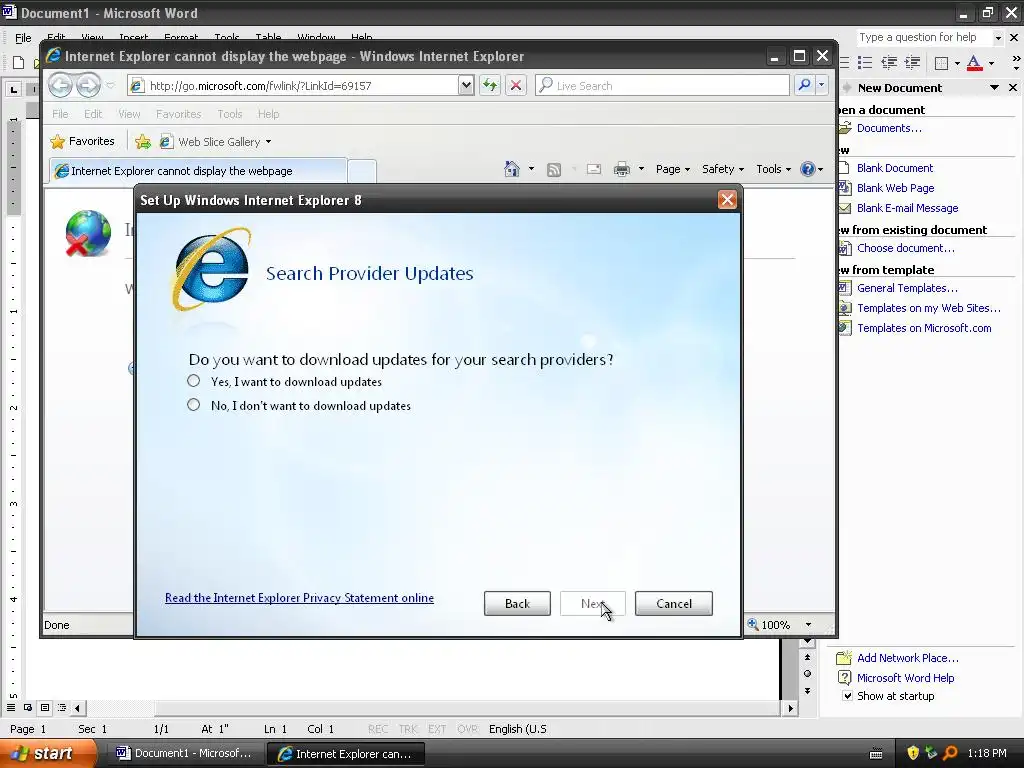Select Yes, I want to download updates
The width and height of the screenshot is (1024, 768).
pyautogui.click(x=193, y=381)
